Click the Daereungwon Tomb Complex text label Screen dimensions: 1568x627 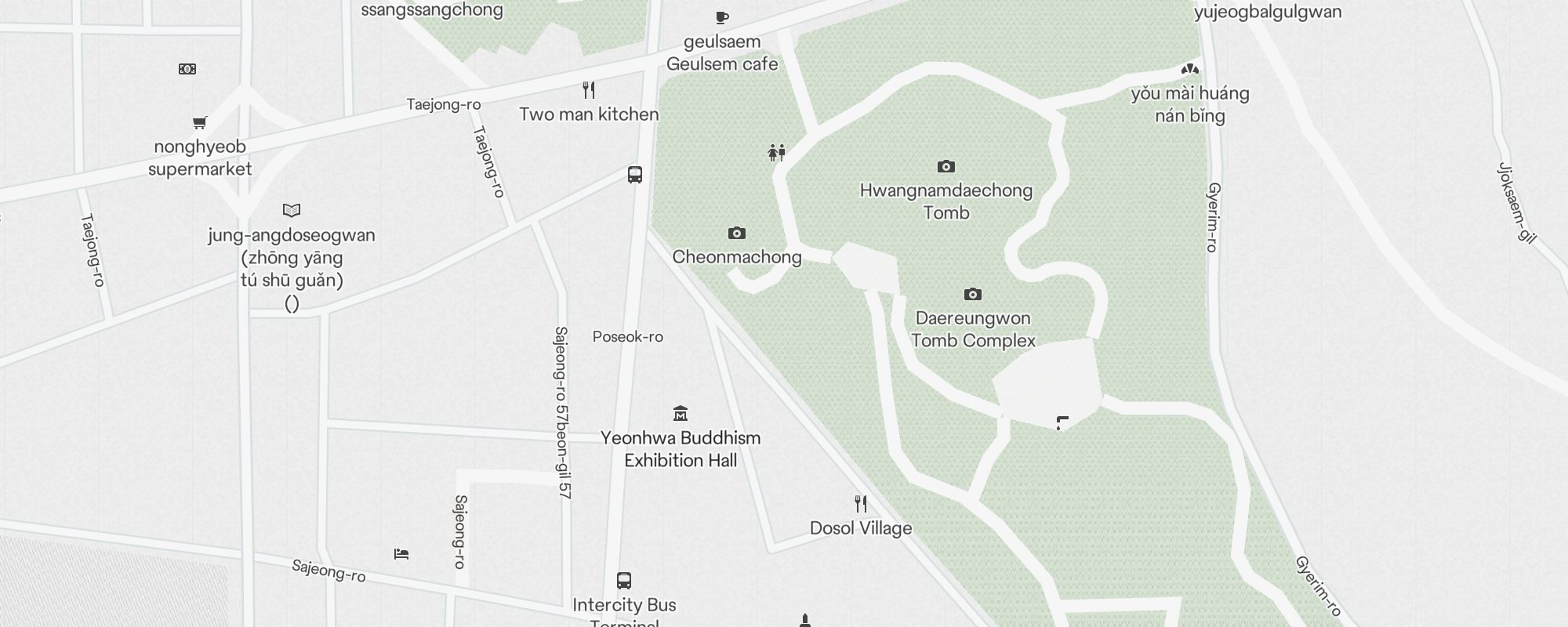[x=973, y=329]
